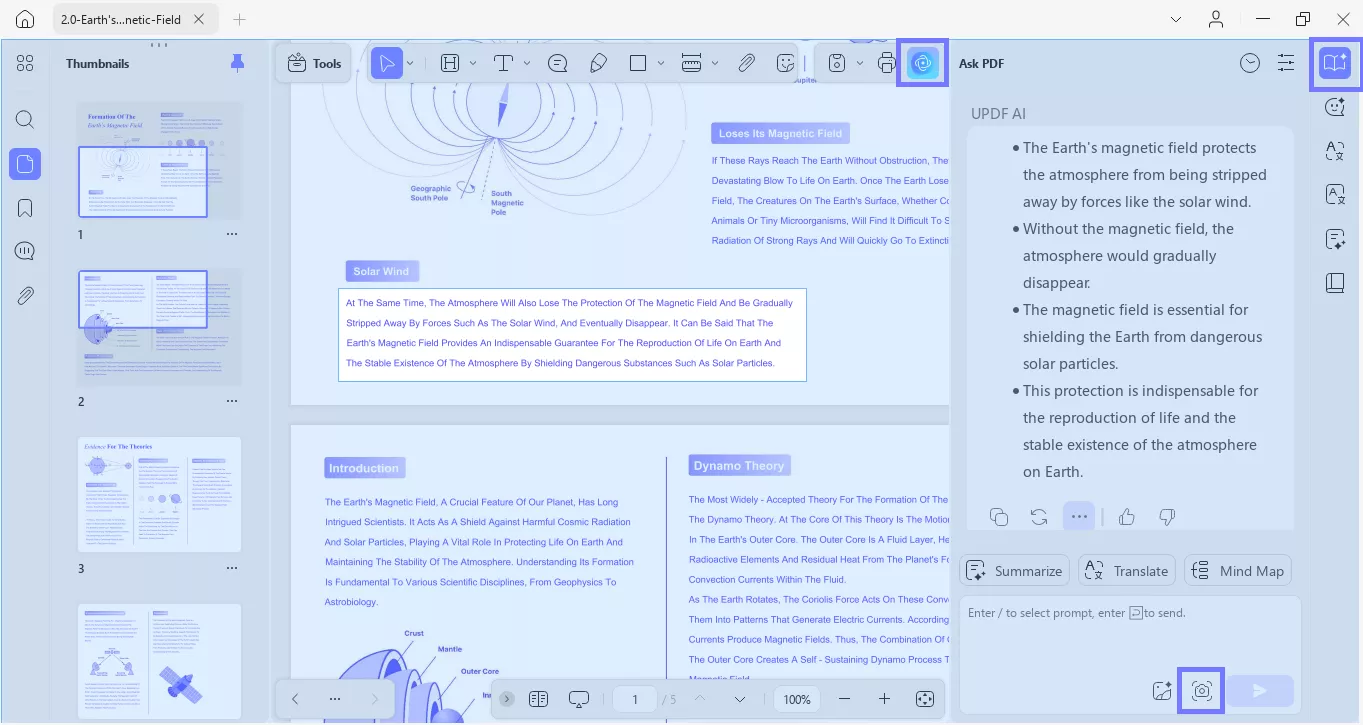Screen dimensions: 1363x725
Task: Select the sticky note comment tool
Action: 558,63
